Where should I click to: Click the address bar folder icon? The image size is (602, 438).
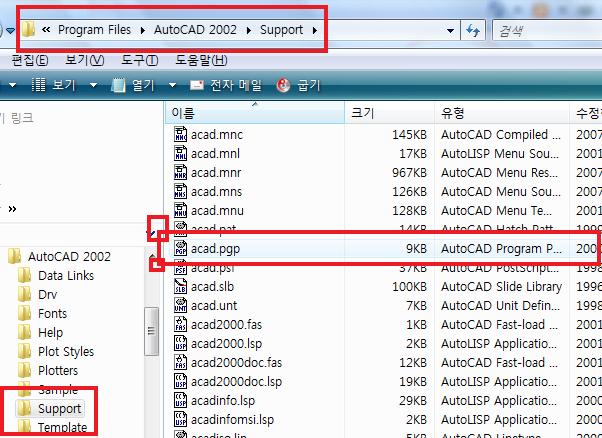28,30
